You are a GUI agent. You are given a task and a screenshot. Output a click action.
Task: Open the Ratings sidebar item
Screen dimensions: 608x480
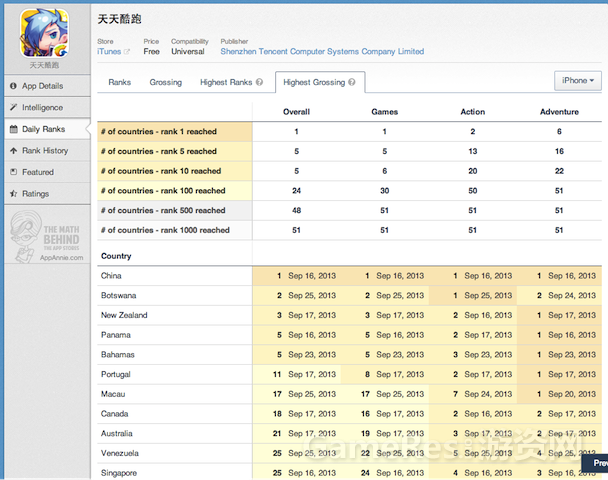[47, 193]
